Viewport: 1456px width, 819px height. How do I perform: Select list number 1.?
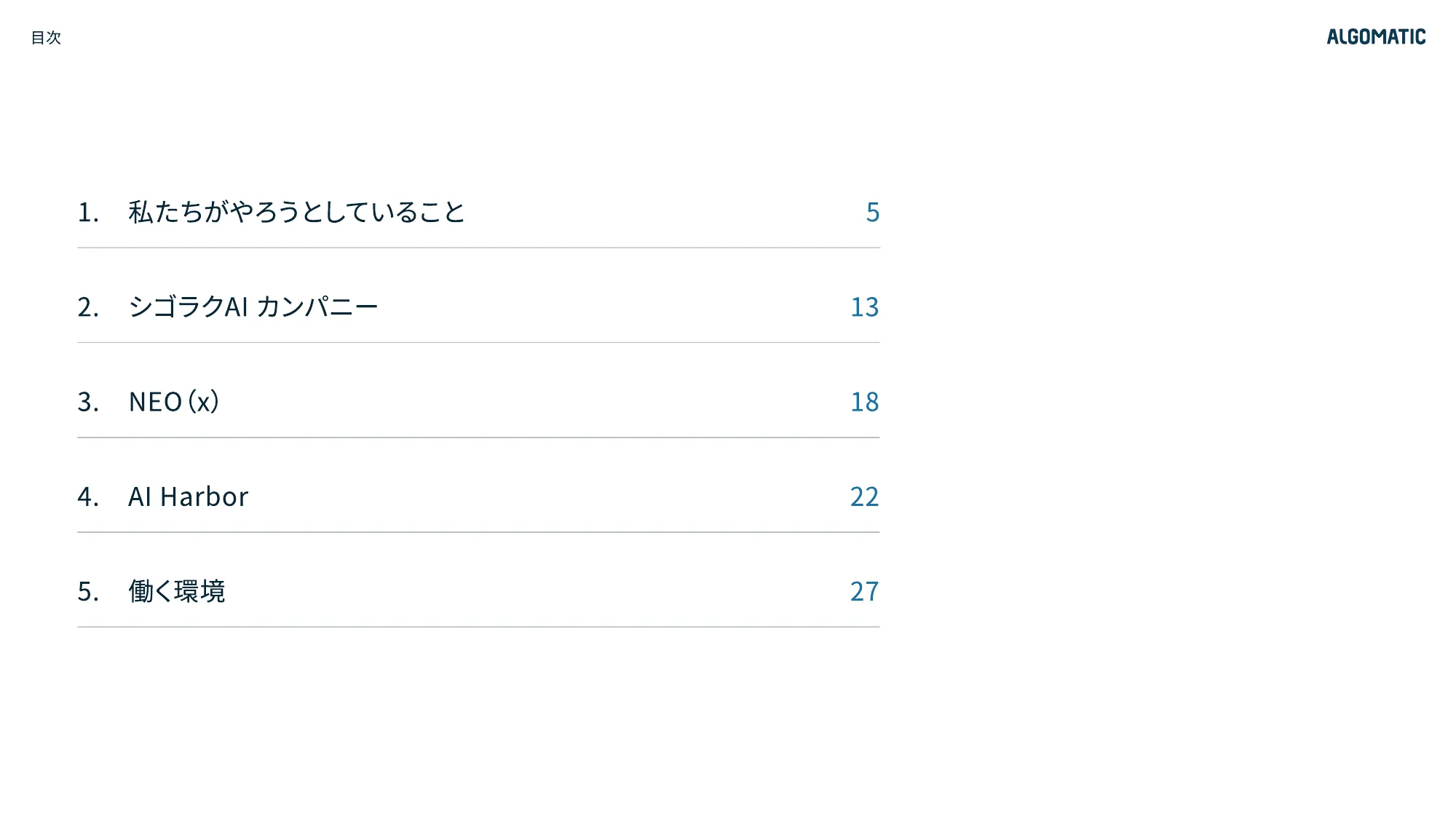point(88,213)
